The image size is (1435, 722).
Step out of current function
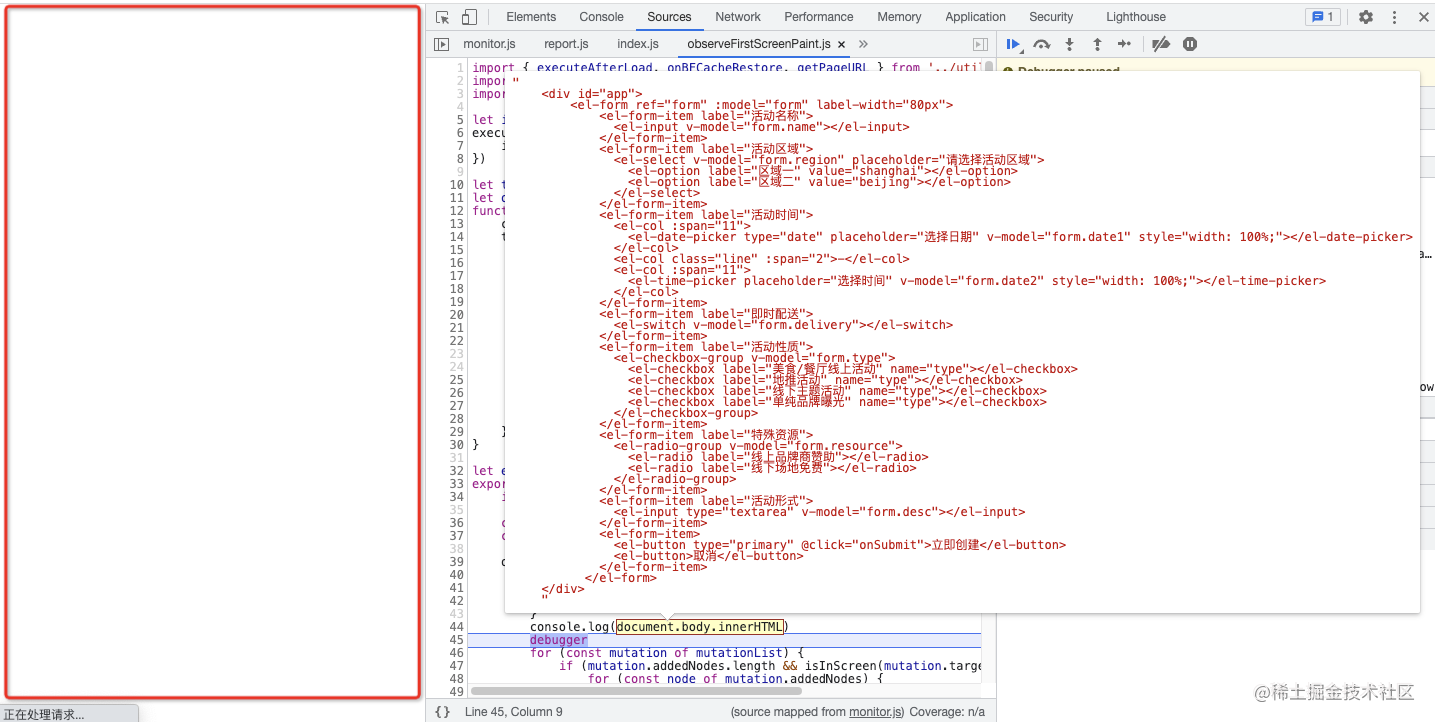coord(1097,44)
